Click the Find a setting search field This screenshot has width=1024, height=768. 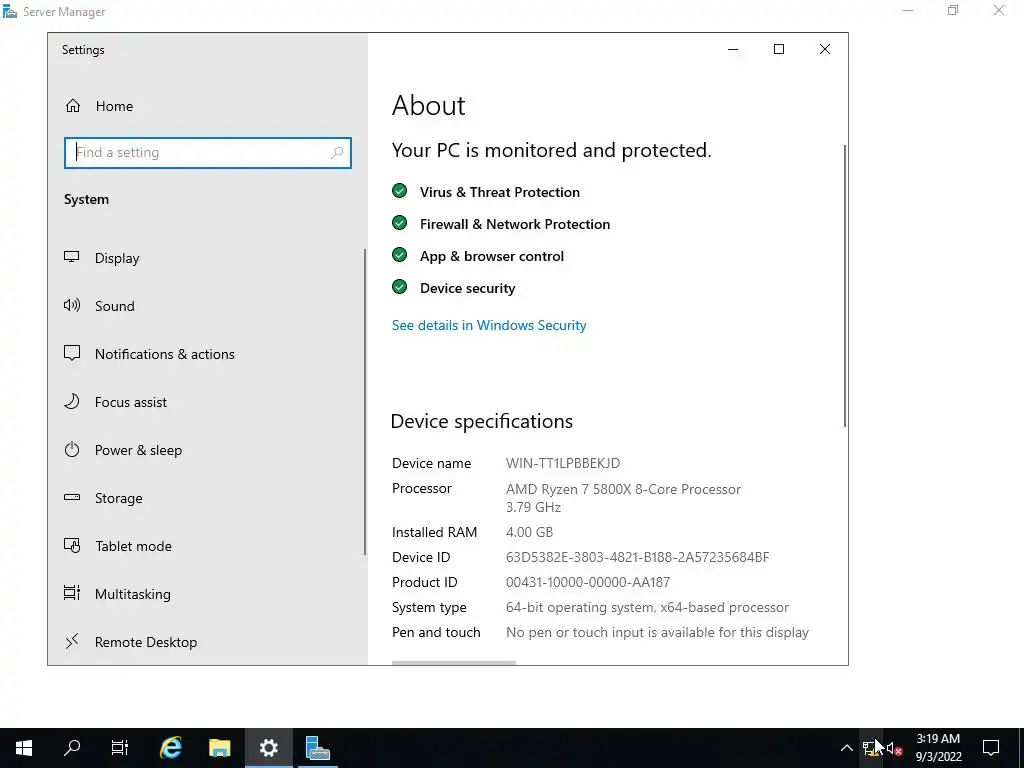tap(208, 152)
